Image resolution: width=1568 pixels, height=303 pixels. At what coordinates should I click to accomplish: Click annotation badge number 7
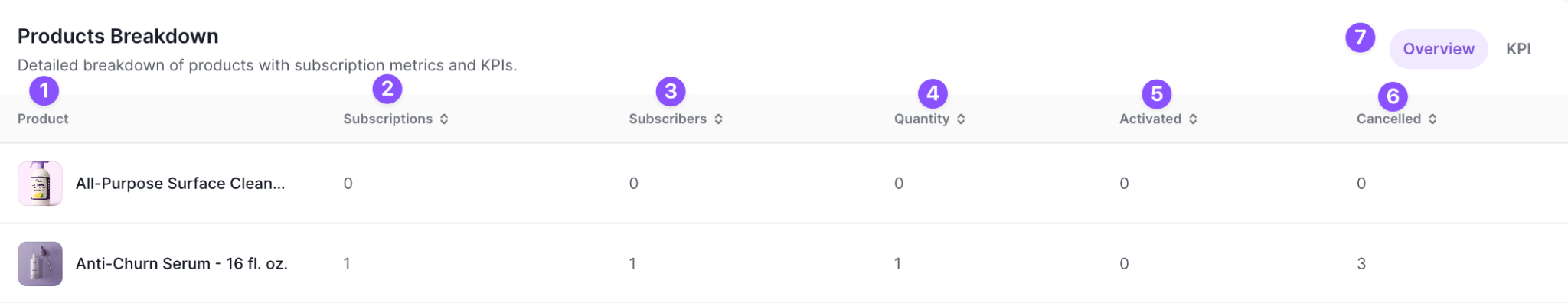pyautogui.click(x=1361, y=37)
